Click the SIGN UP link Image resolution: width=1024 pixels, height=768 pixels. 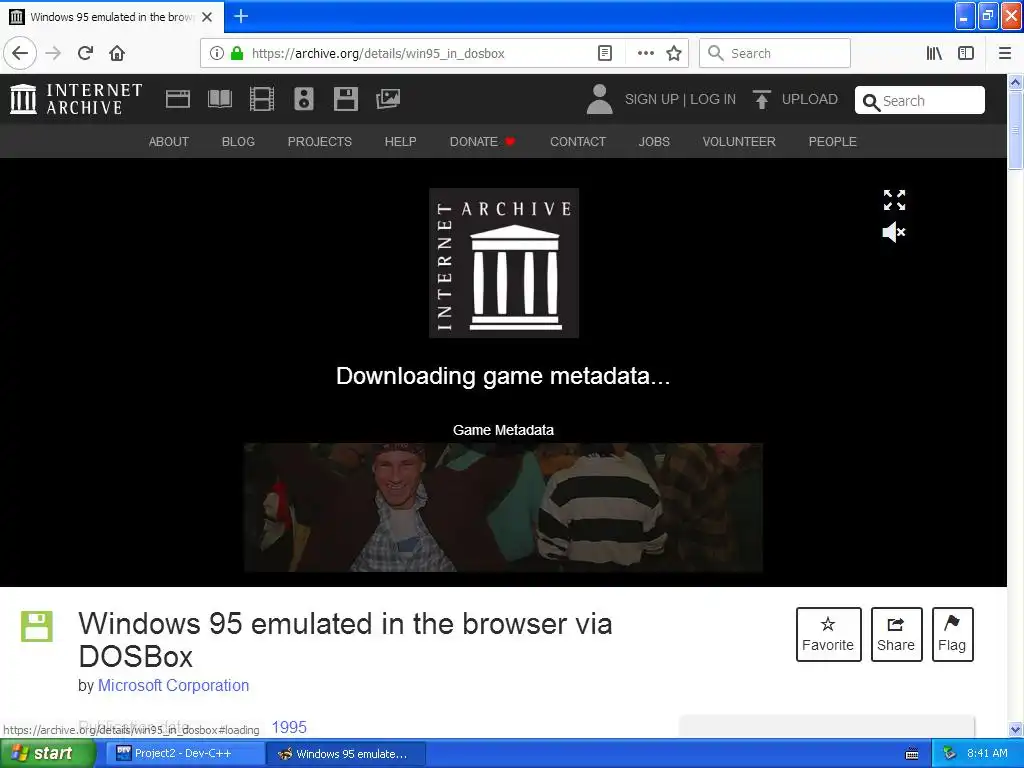[652, 99]
